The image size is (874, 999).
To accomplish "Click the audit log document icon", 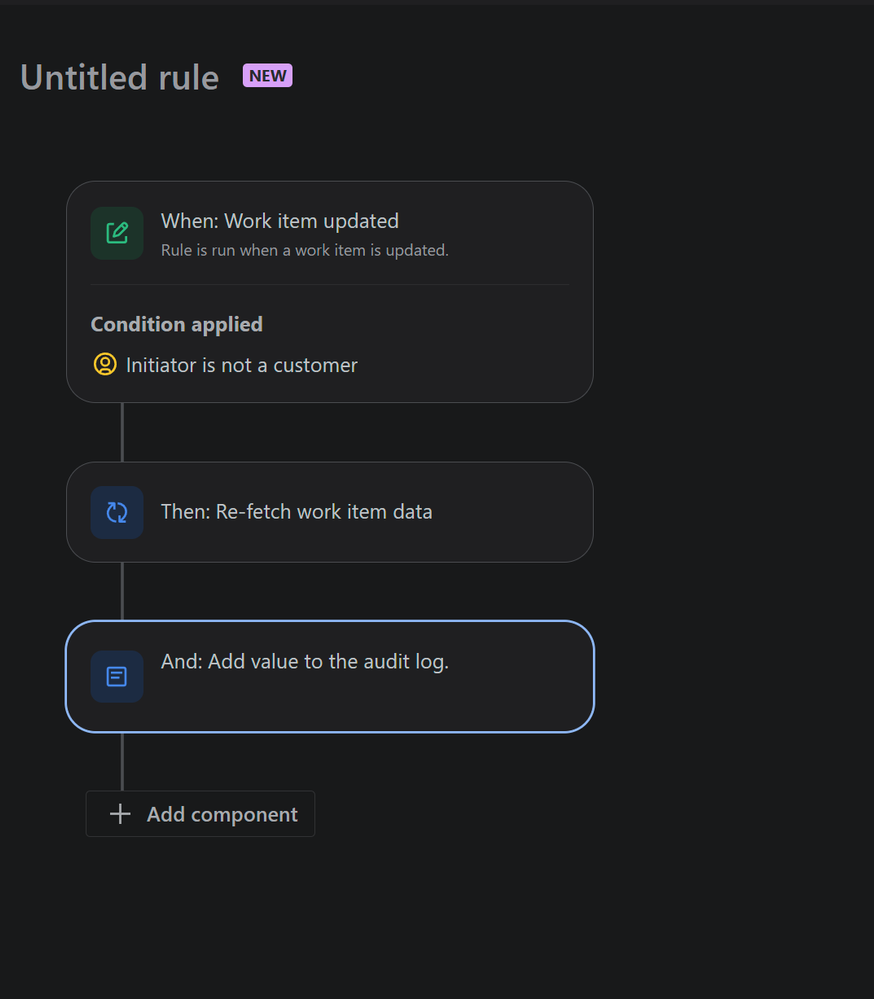I will [x=117, y=677].
